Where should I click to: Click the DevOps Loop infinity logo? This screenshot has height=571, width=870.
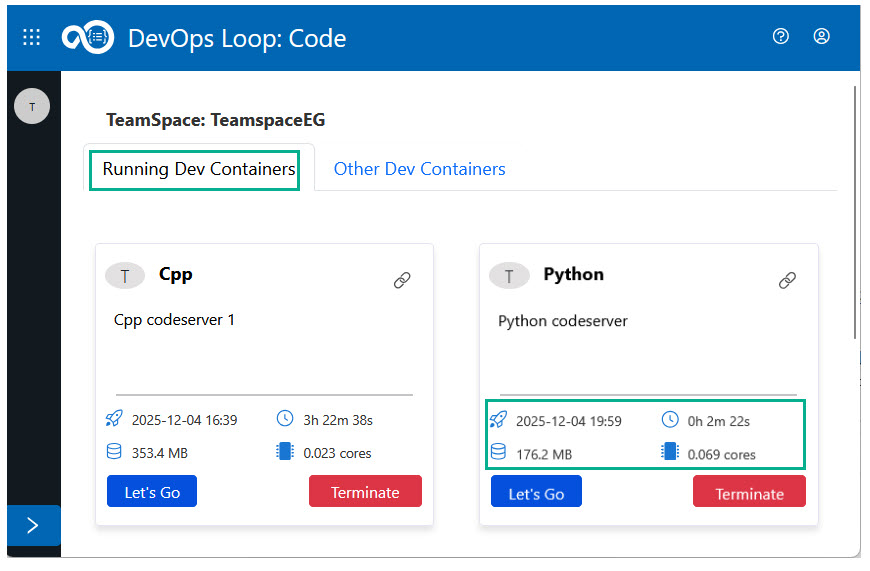point(86,37)
